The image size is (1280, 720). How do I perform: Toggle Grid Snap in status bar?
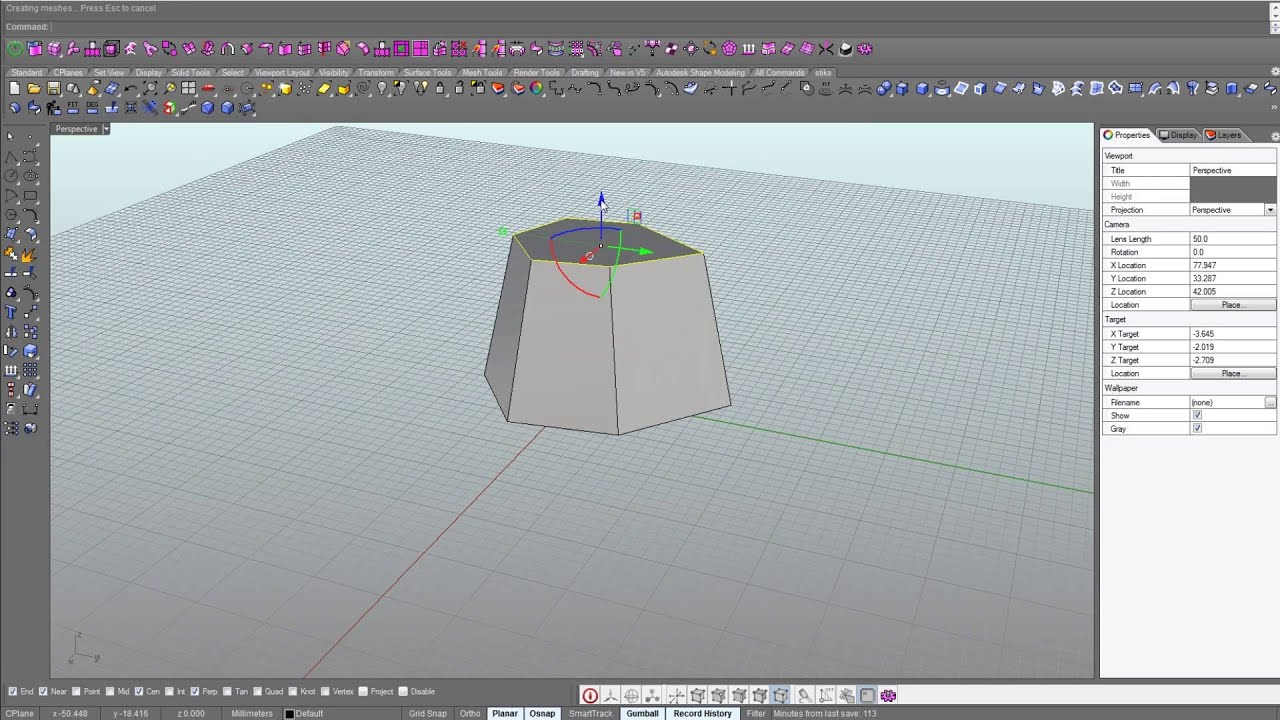(428, 713)
